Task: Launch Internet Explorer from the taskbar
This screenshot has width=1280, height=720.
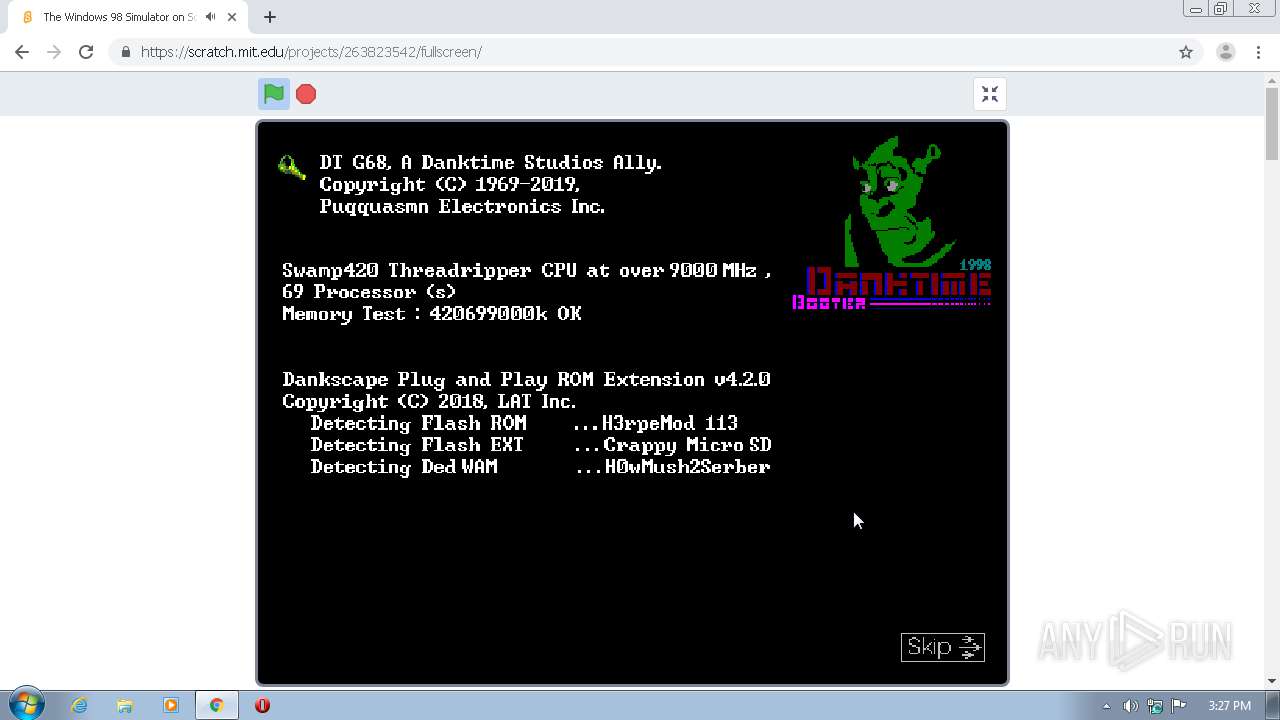Action: click(79, 705)
